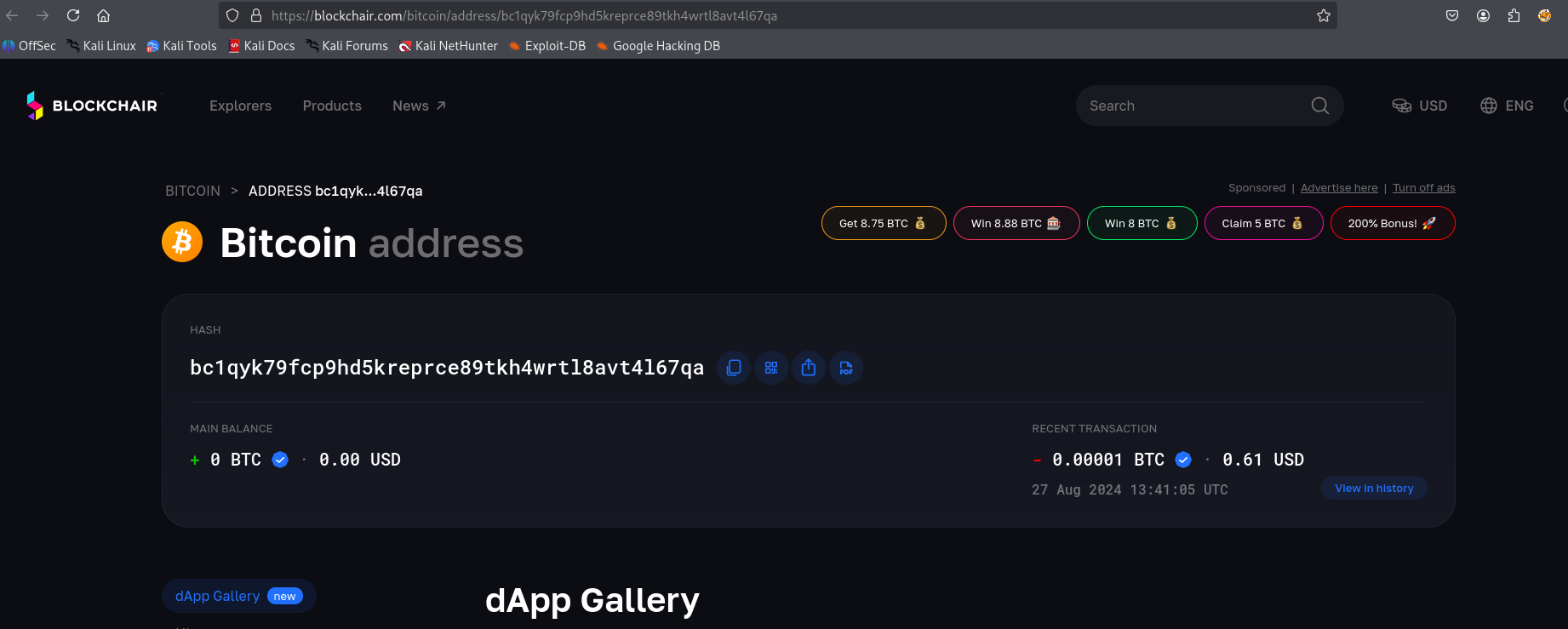
Task: Reload the page in the browser
Action: [x=73, y=15]
